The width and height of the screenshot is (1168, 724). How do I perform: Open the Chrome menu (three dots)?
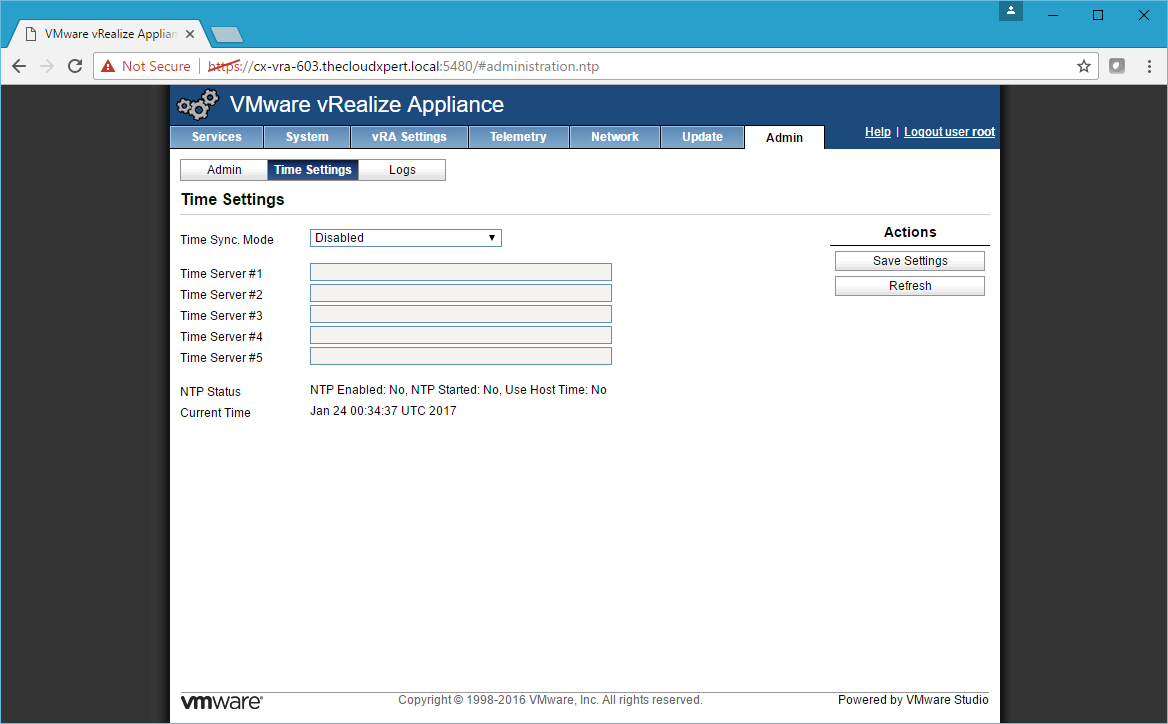(1147, 66)
